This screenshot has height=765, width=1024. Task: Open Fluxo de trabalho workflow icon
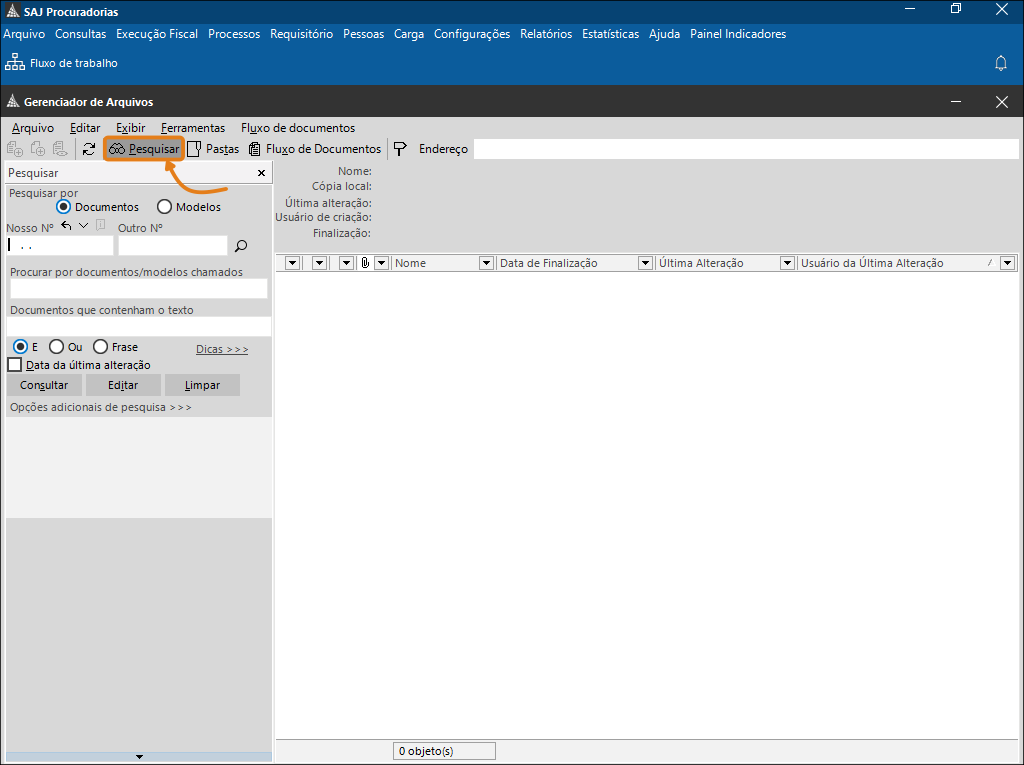point(14,63)
